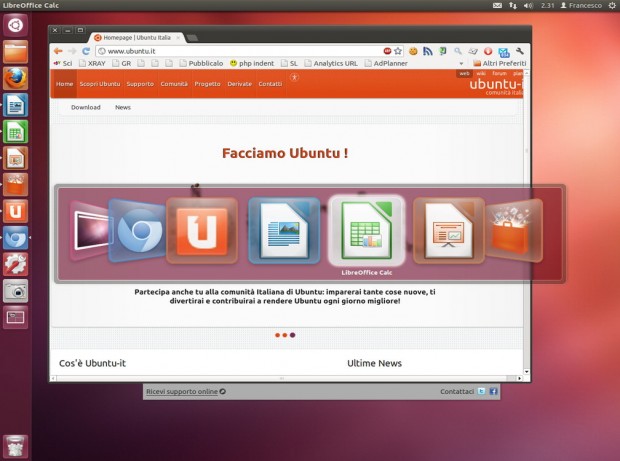
Task: Click the magnifier extension icon
Action: click(457, 51)
